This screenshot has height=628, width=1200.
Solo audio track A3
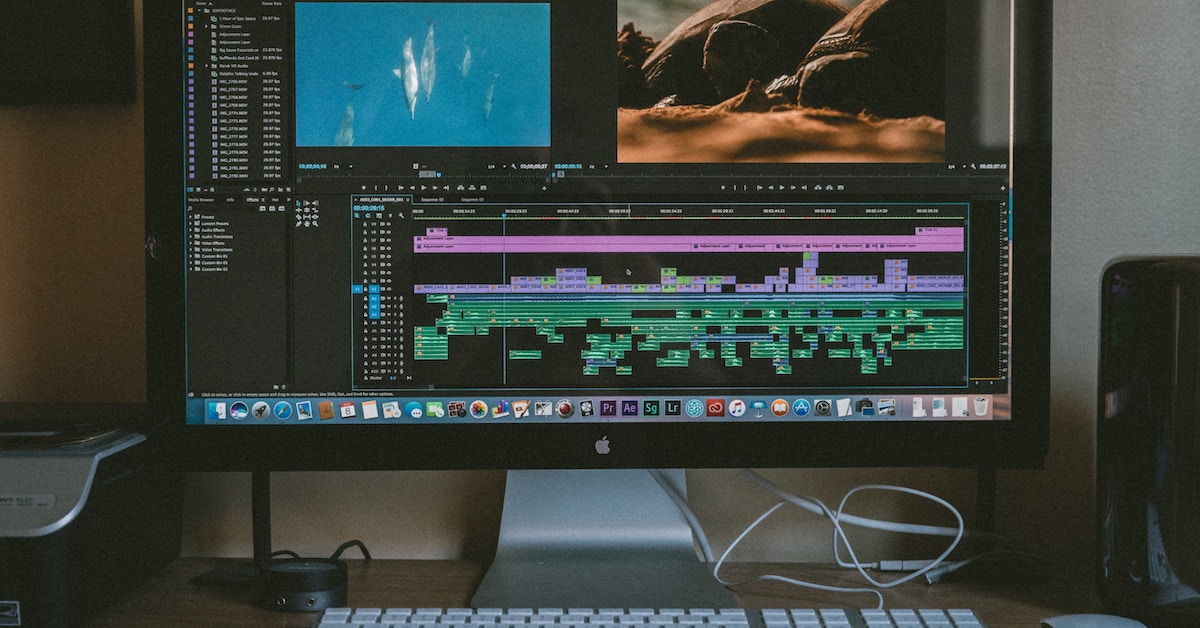coord(389,315)
